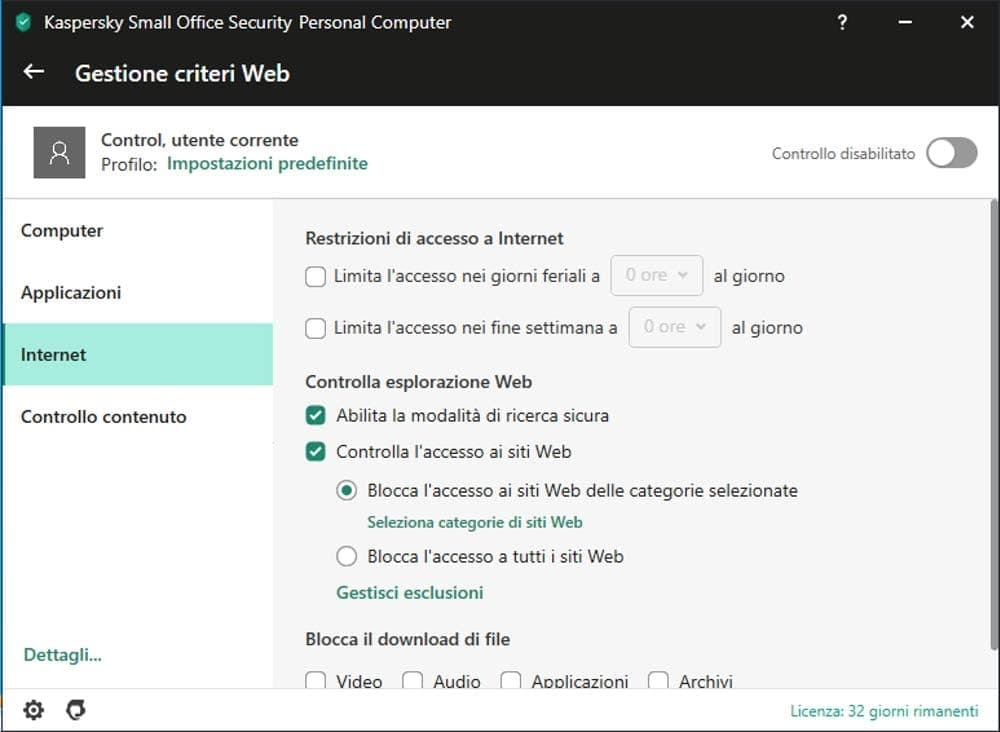Tick the Archivi download block checkbox
The height and width of the screenshot is (732, 1000).
[658, 680]
